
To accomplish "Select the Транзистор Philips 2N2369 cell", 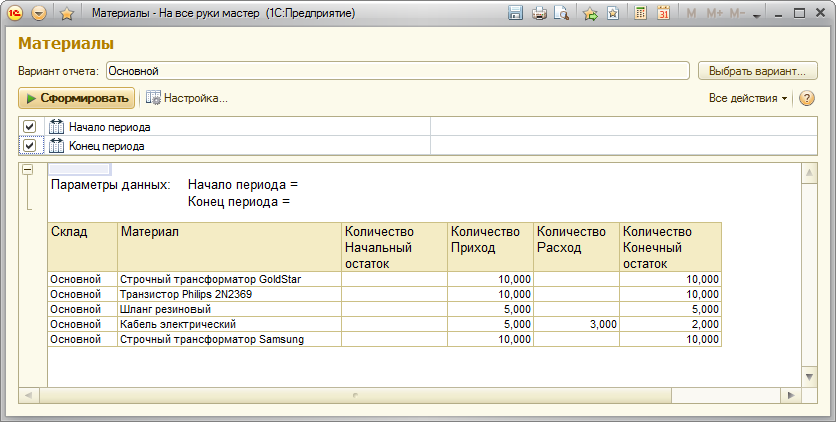I will pos(229,294).
